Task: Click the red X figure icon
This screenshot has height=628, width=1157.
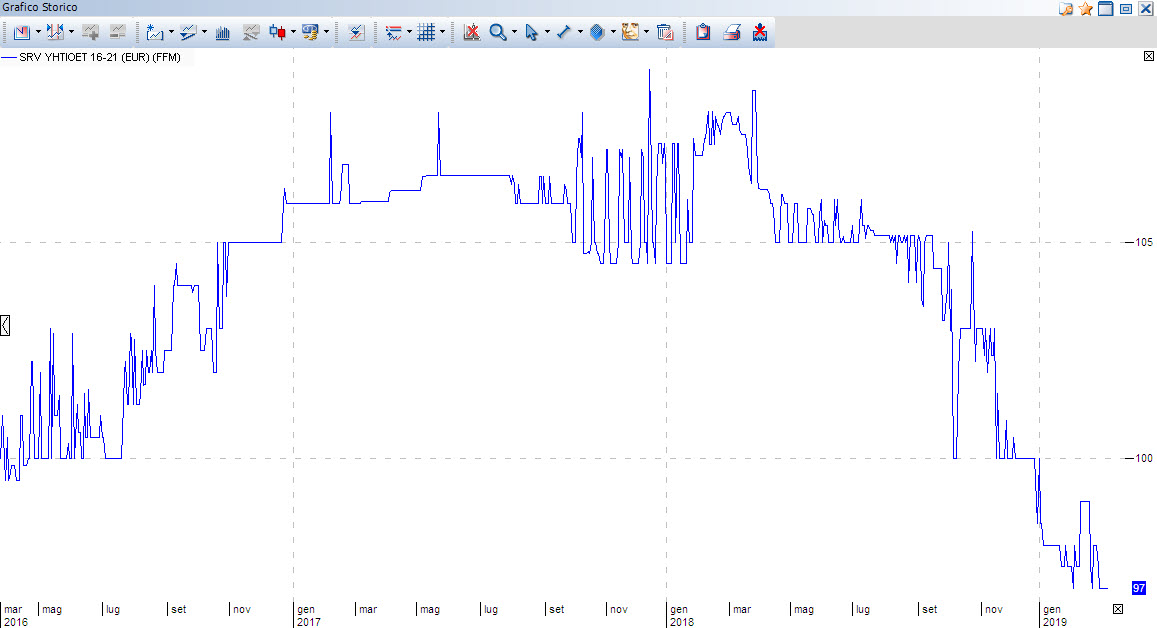Action: [760, 32]
